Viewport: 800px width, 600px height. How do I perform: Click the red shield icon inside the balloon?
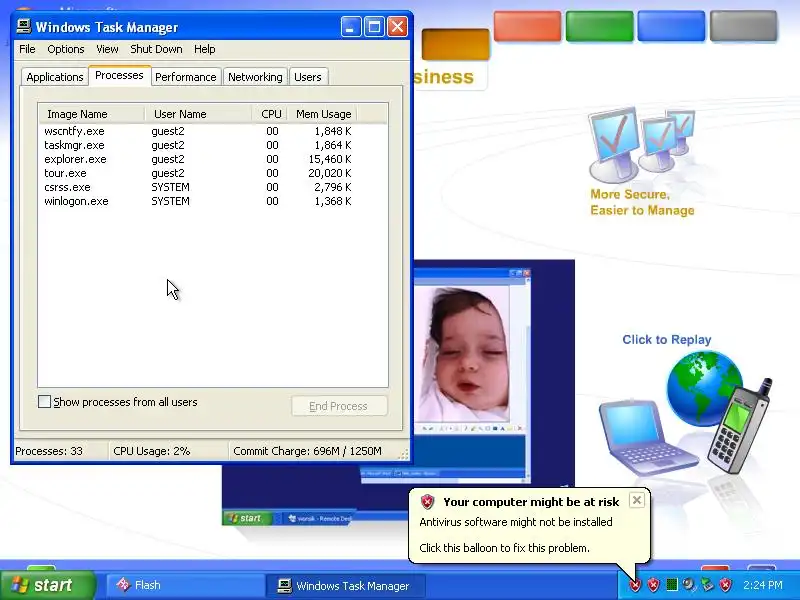428,502
